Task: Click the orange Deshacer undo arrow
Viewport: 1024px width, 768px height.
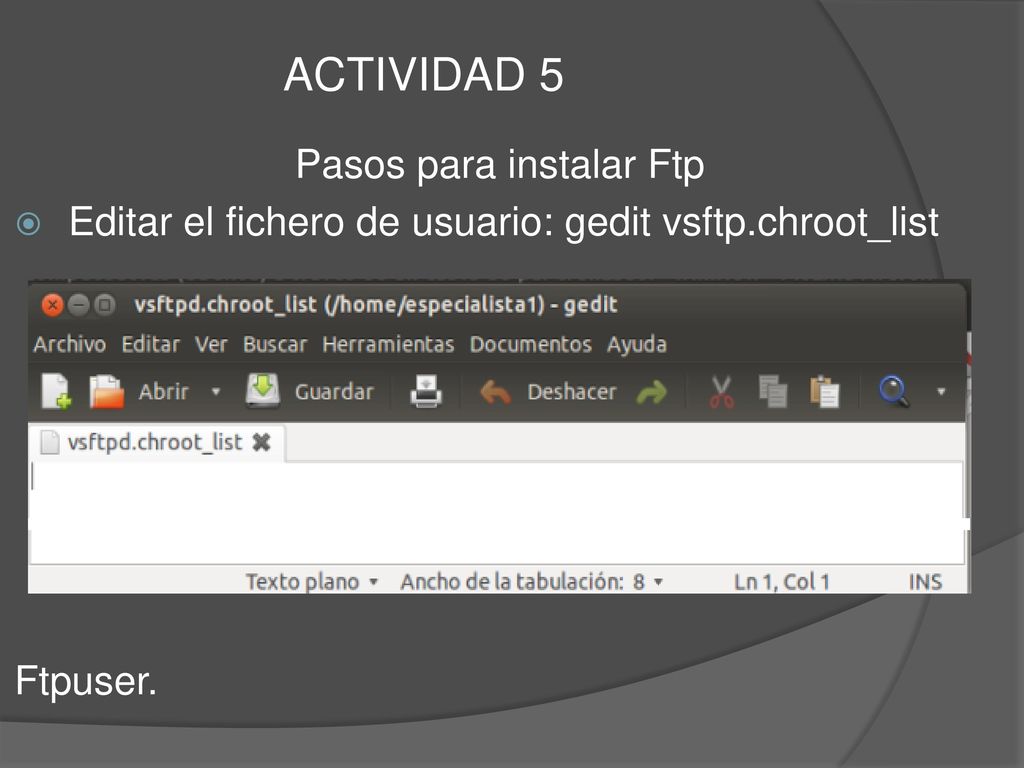Action: [x=495, y=392]
